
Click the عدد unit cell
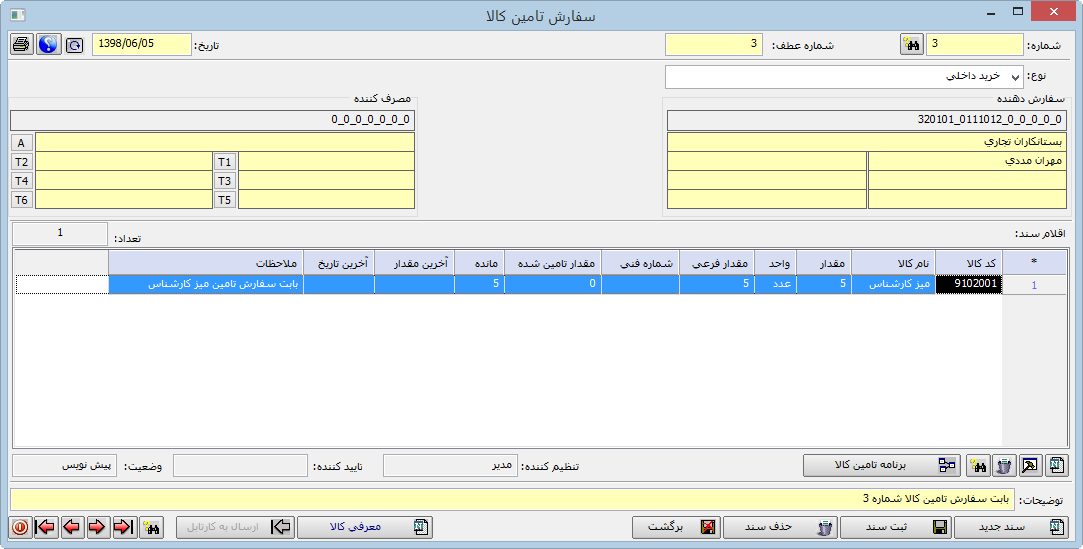[776, 284]
